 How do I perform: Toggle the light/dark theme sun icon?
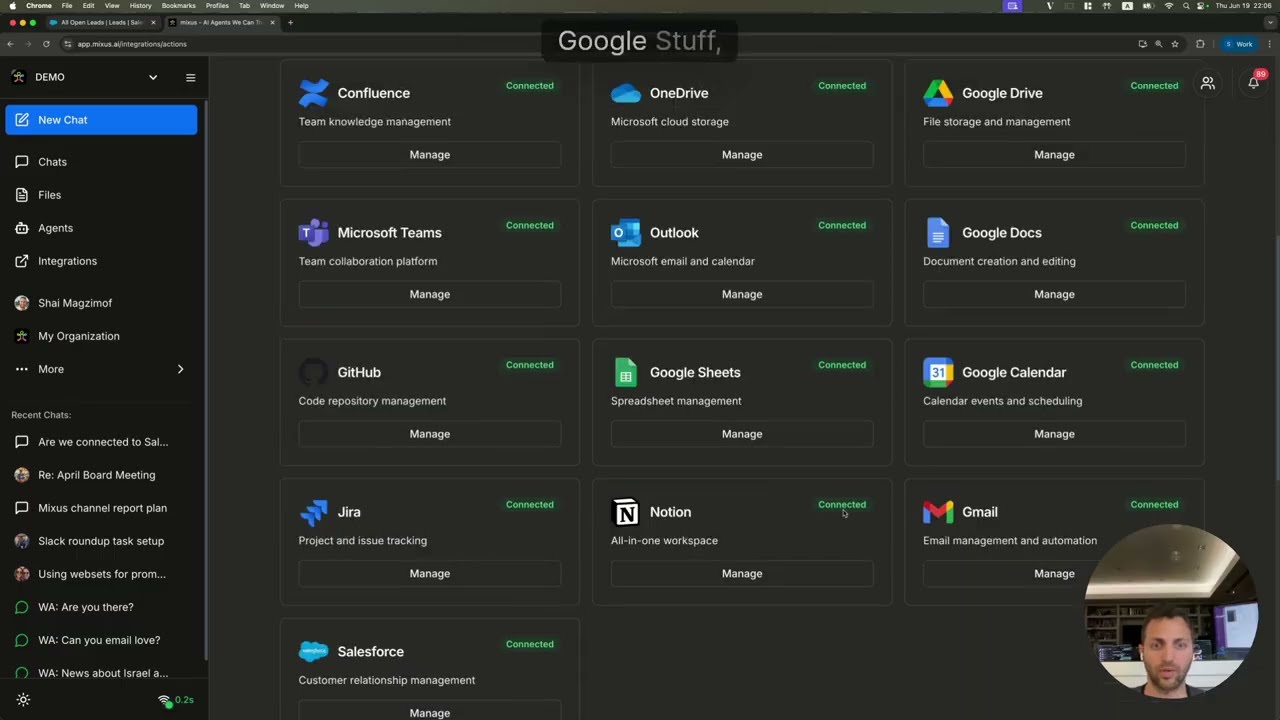coord(23,700)
